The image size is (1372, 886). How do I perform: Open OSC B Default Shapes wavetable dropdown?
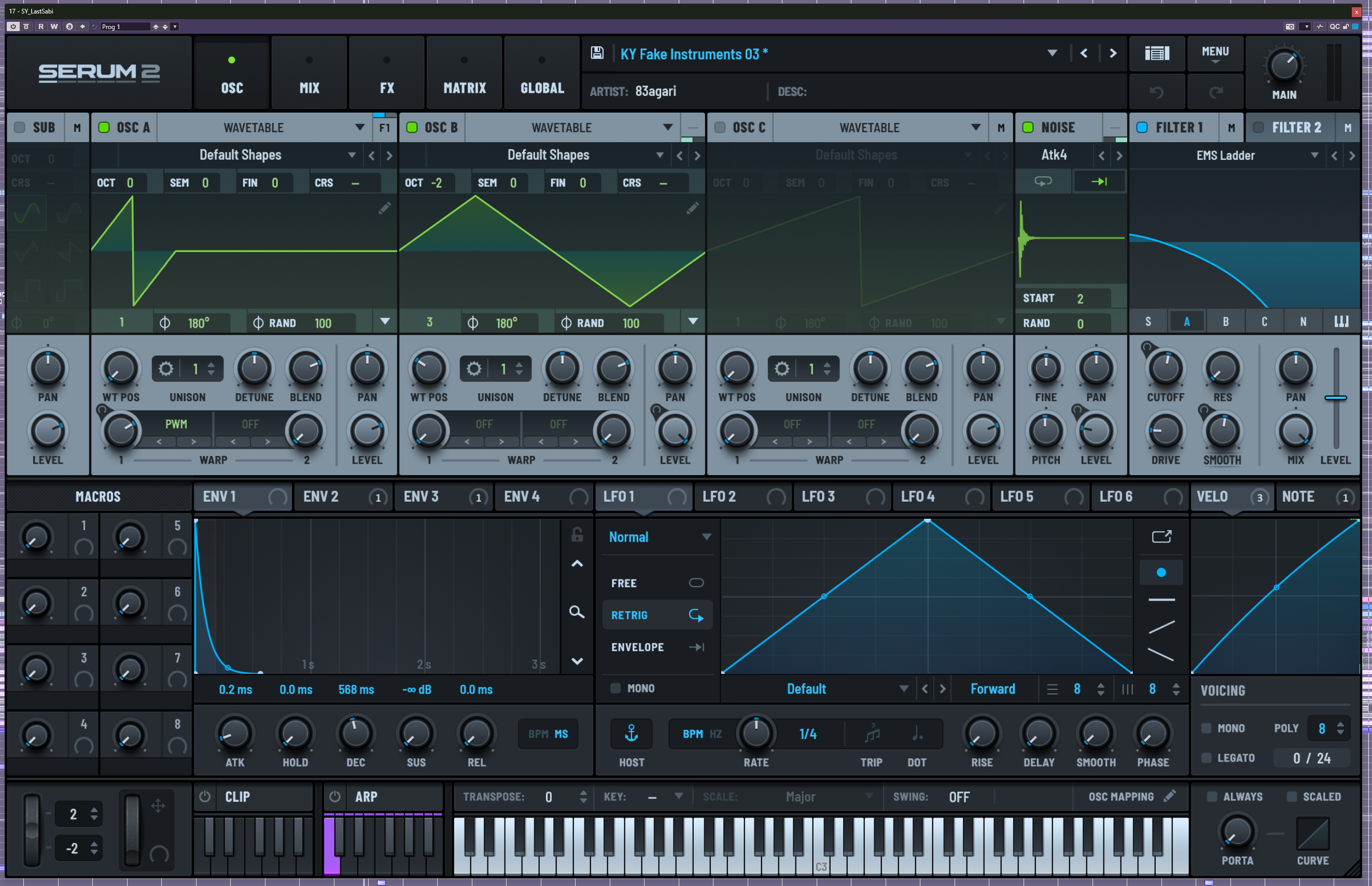pyautogui.click(x=660, y=155)
